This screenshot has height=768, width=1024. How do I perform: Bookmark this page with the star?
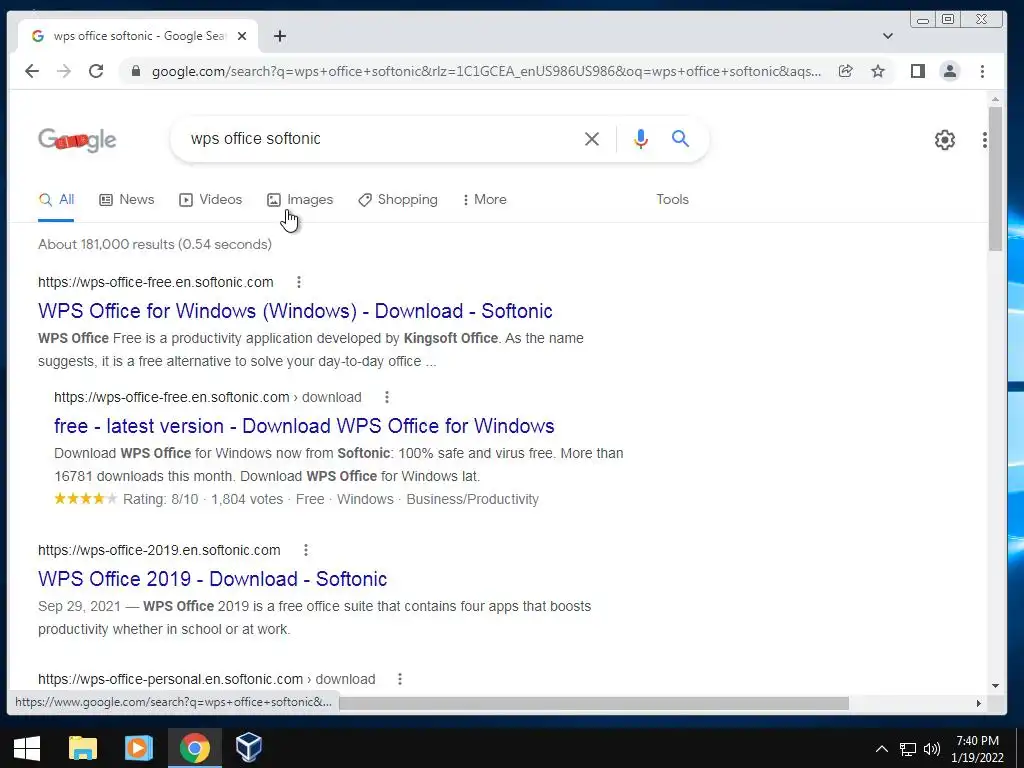878,71
